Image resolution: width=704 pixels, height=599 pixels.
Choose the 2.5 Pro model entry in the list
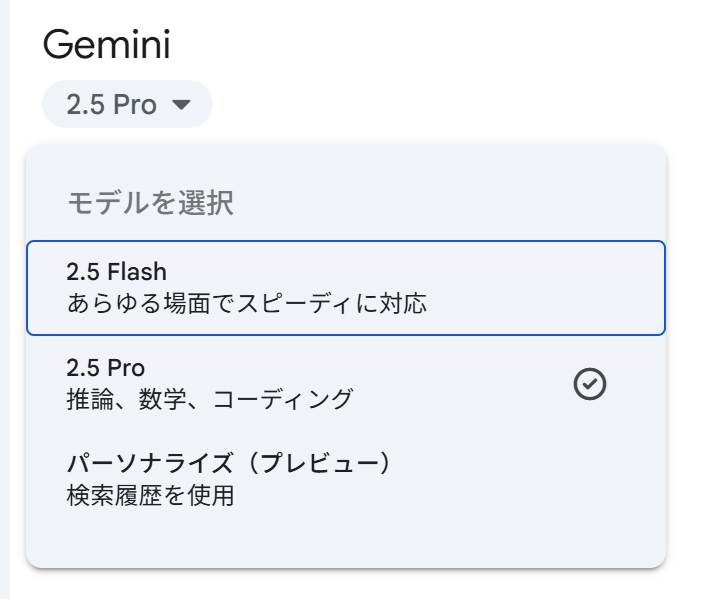(300, 384)
